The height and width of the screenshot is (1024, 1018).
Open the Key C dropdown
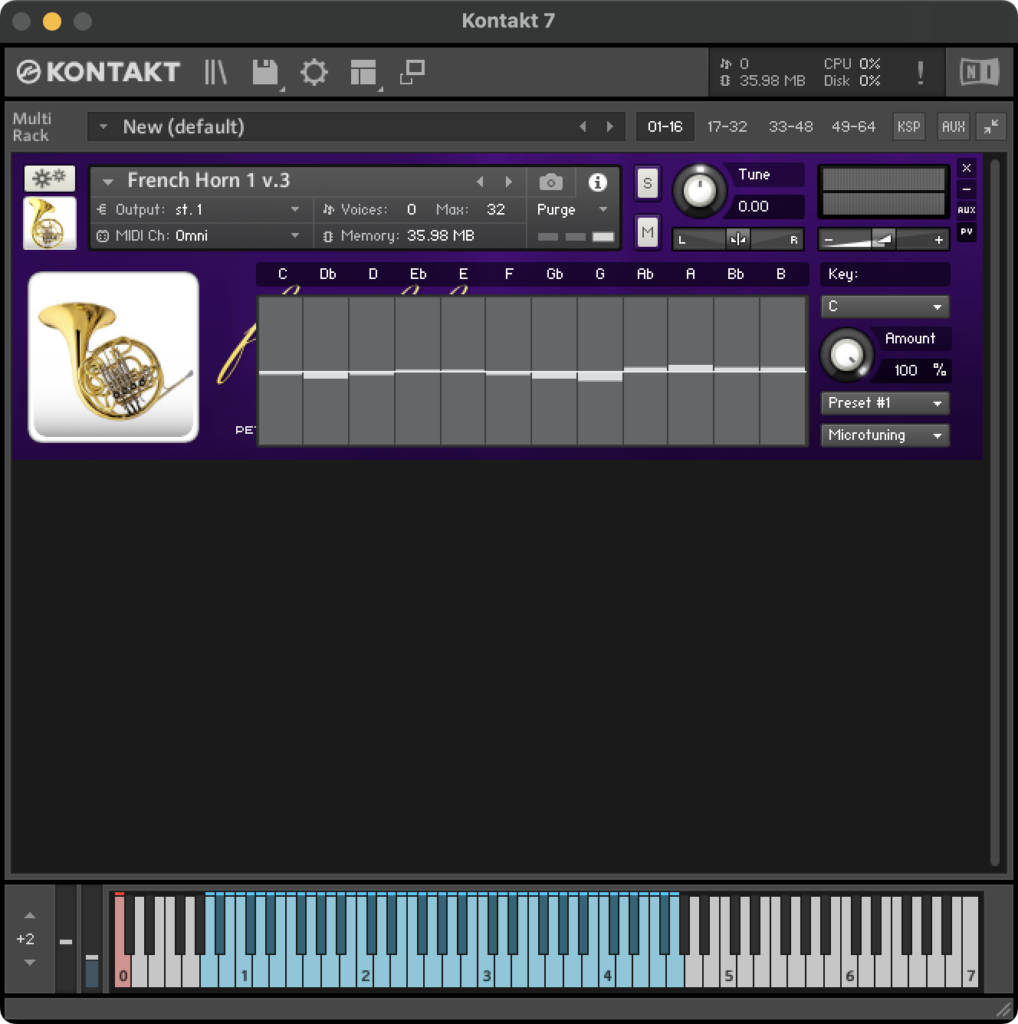[x=885, y=306]
